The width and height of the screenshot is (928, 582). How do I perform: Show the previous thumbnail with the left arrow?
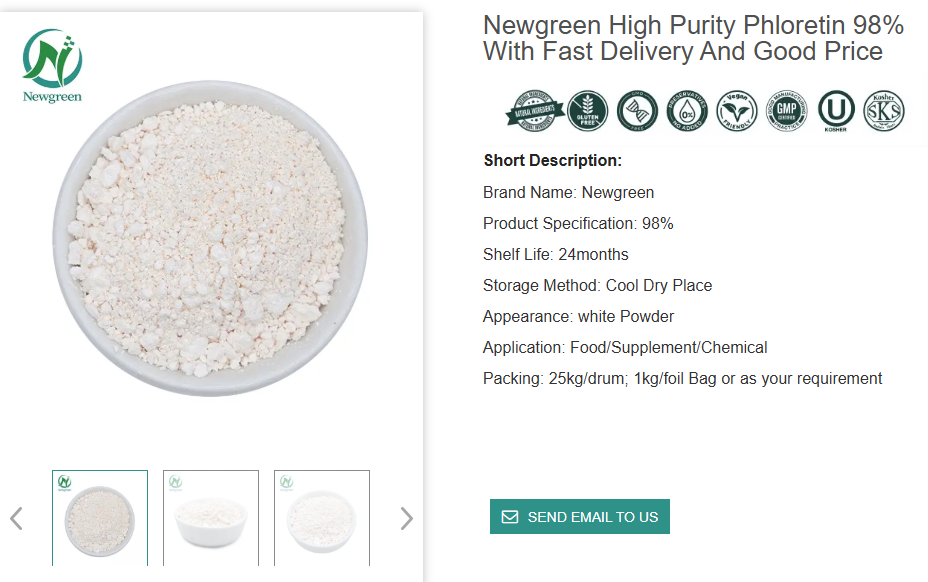coord(16,518)
